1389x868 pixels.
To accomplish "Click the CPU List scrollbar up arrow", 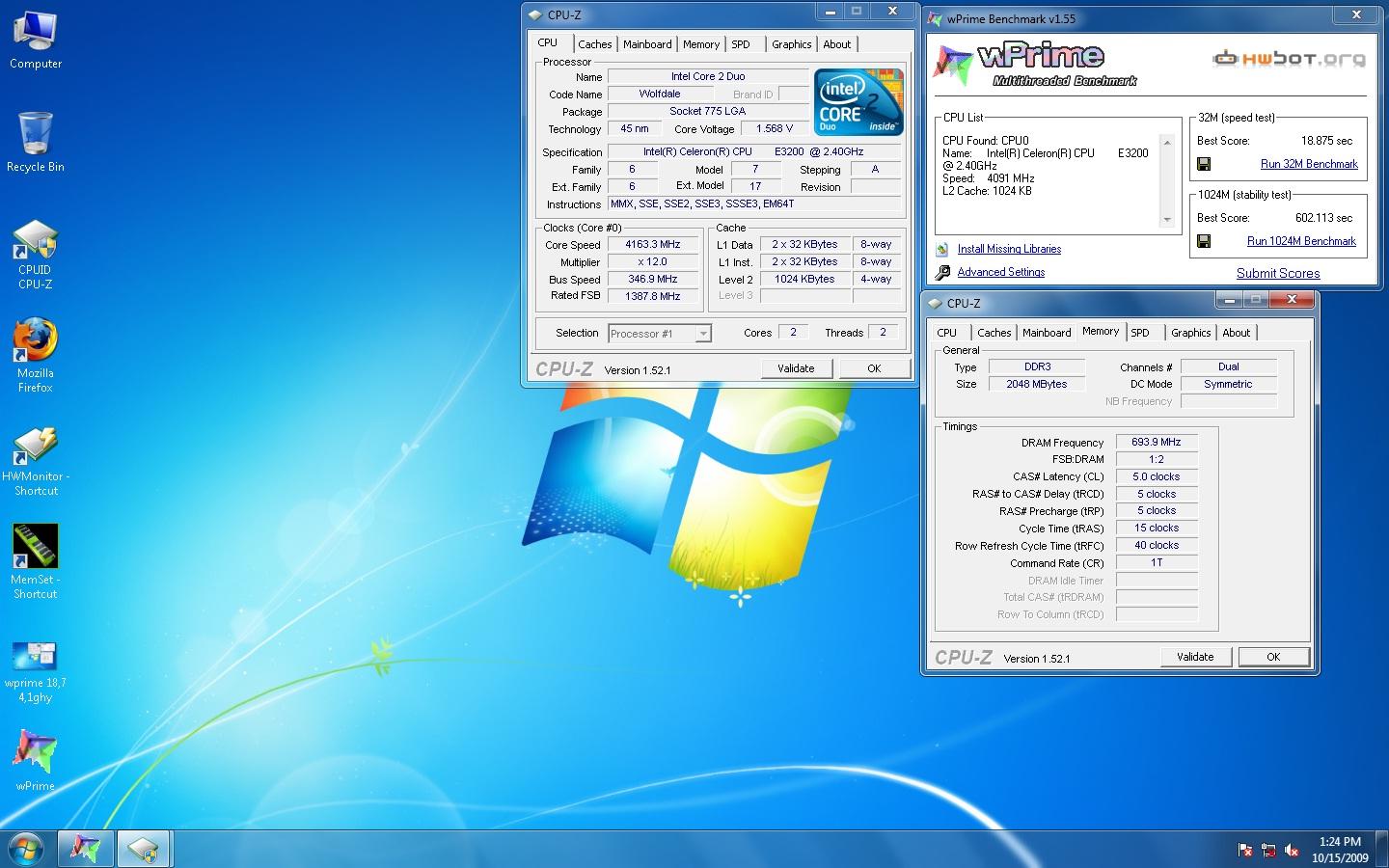I will (1167, 142).
